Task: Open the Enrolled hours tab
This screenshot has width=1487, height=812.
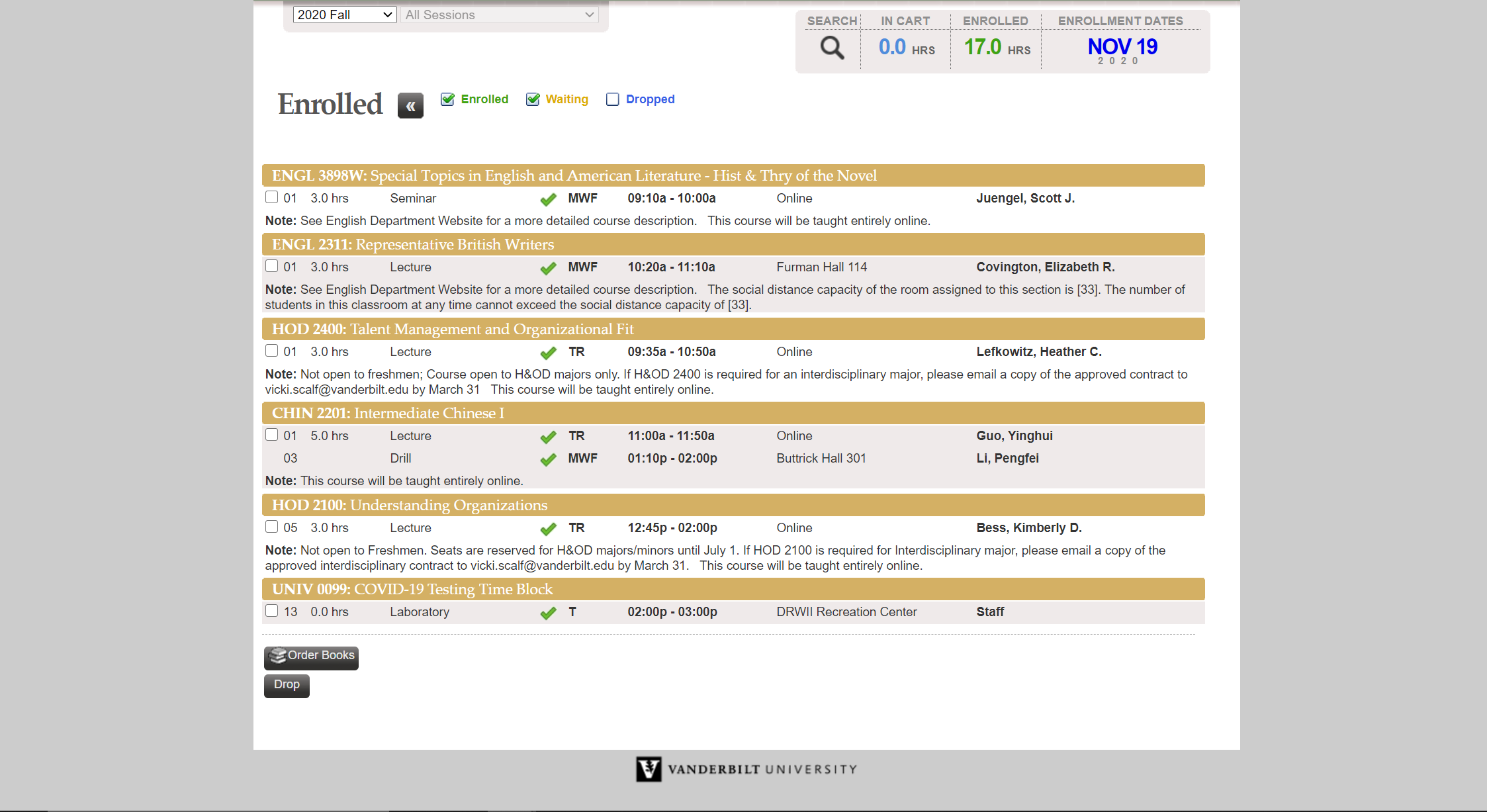Action: pyautogui.click(x=996, y=46)
